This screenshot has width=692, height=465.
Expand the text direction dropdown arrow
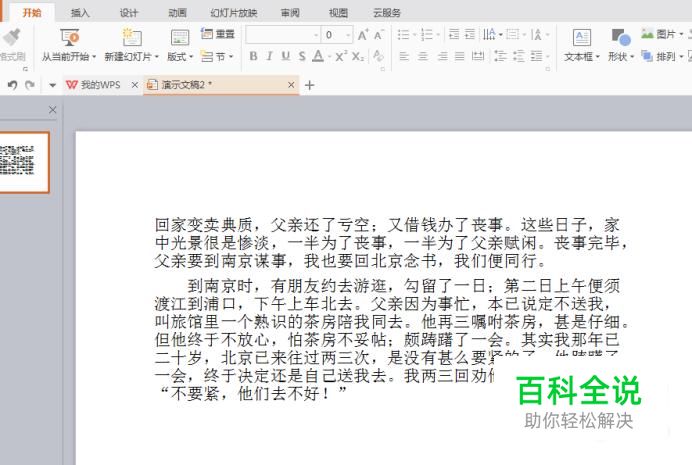point(501,34)
